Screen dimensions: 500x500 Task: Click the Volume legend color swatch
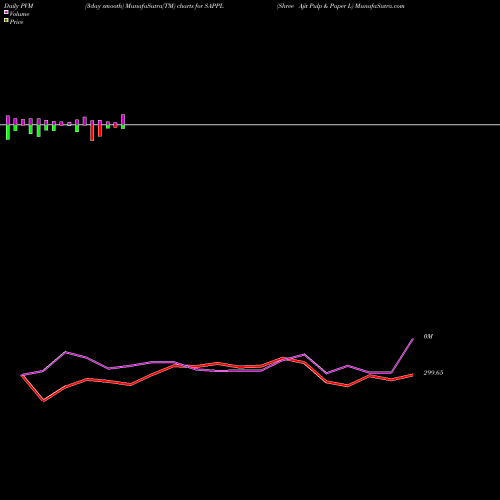click(6, 12)
